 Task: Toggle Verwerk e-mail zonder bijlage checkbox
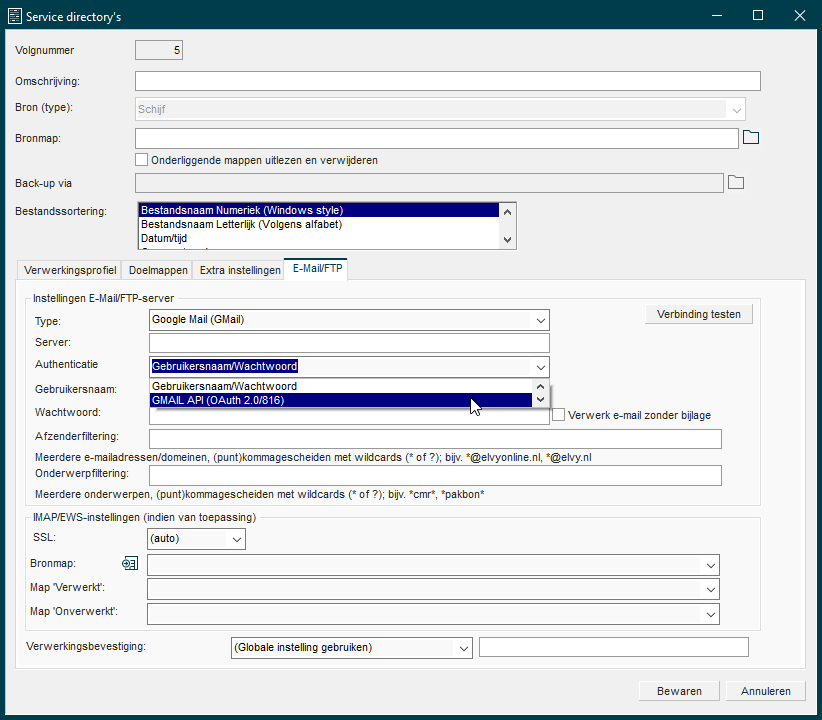click(x=559, y=415)
